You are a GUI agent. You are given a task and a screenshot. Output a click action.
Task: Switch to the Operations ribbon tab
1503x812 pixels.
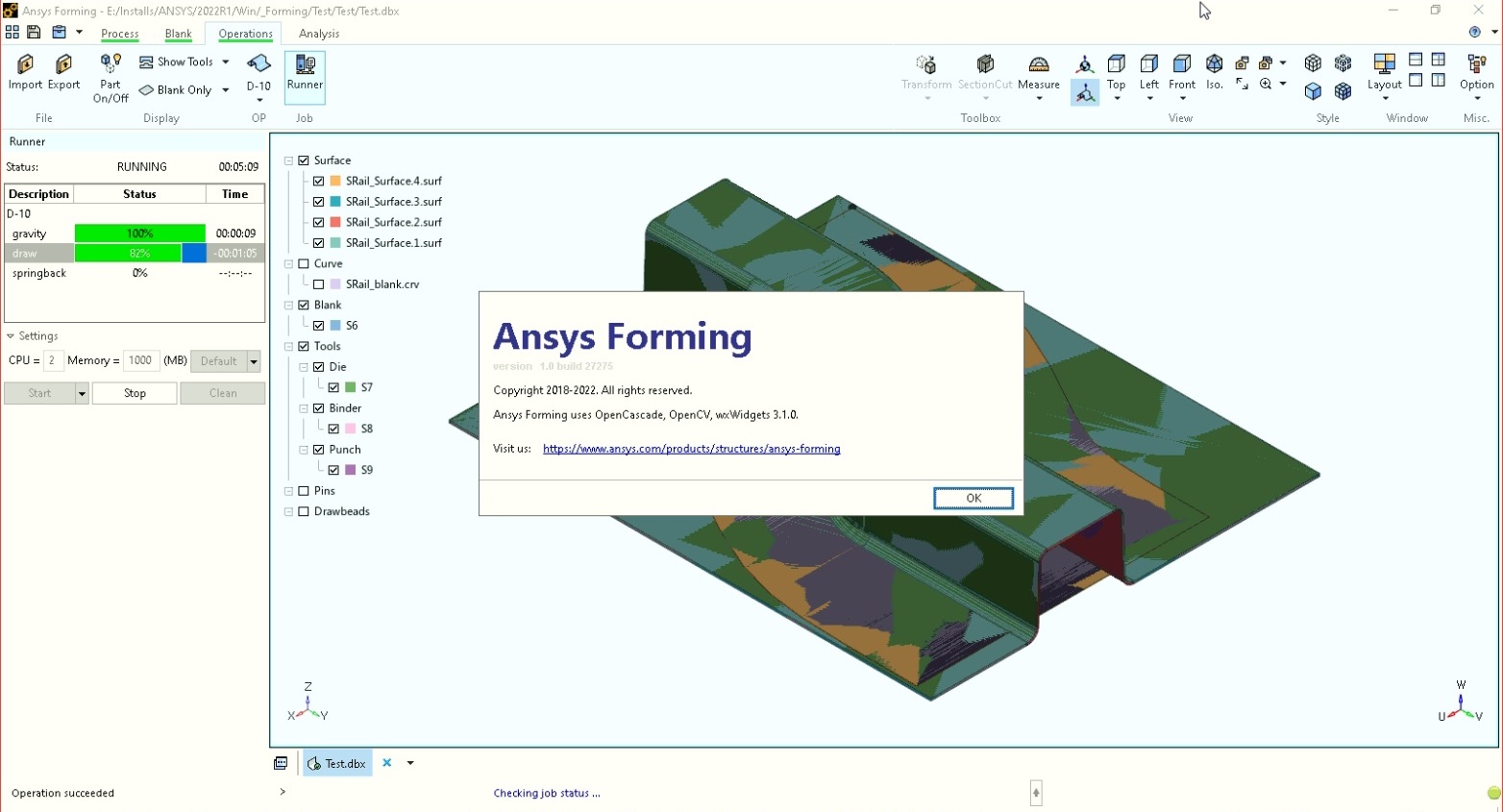pos(245,34)
